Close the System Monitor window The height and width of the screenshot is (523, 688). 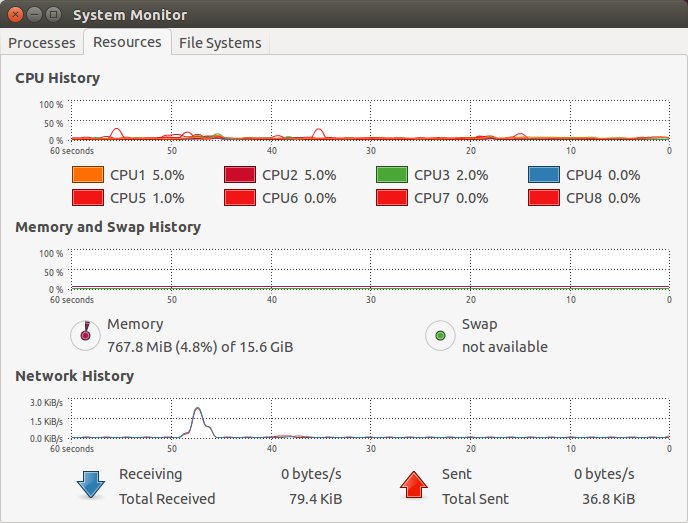coord(15,15)
